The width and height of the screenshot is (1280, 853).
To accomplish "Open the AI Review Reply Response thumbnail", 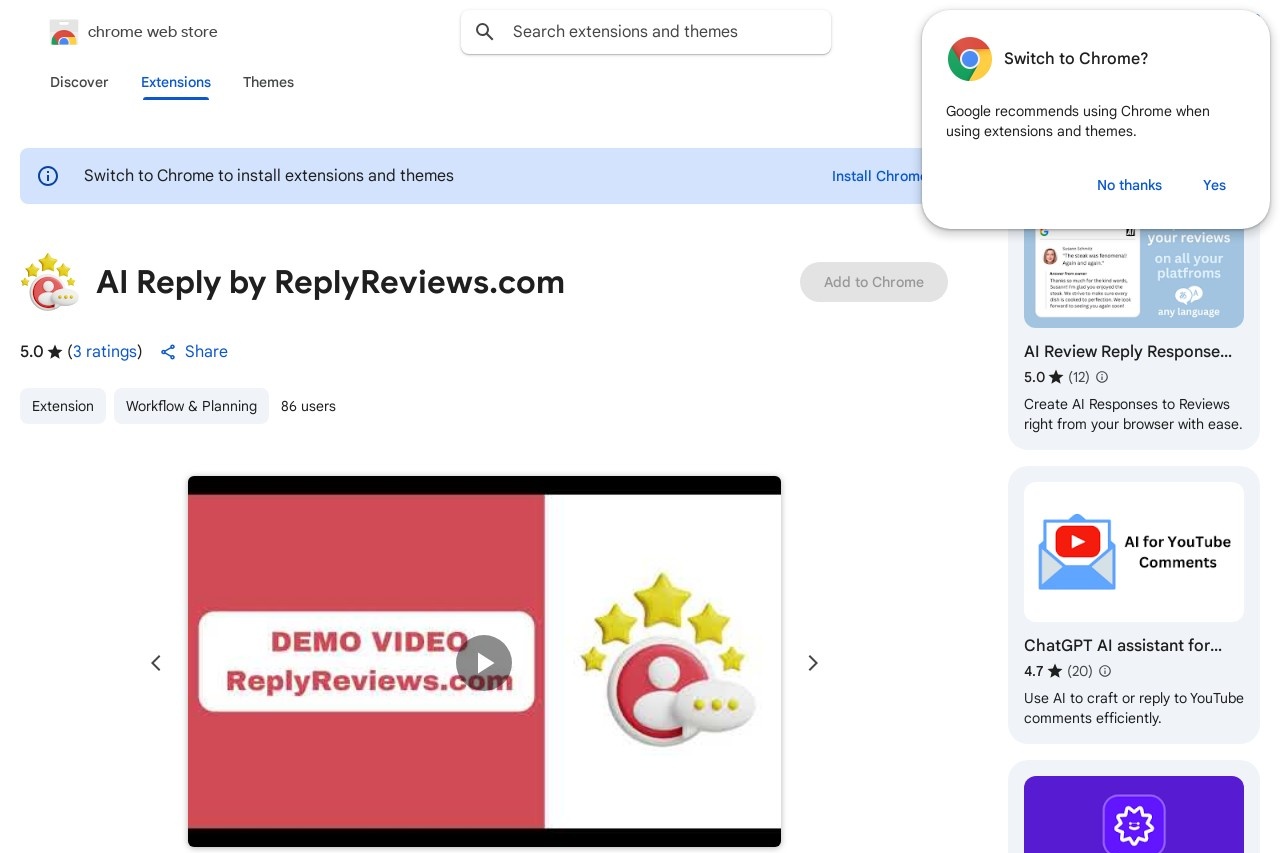I will click(x=1134, y=278).
